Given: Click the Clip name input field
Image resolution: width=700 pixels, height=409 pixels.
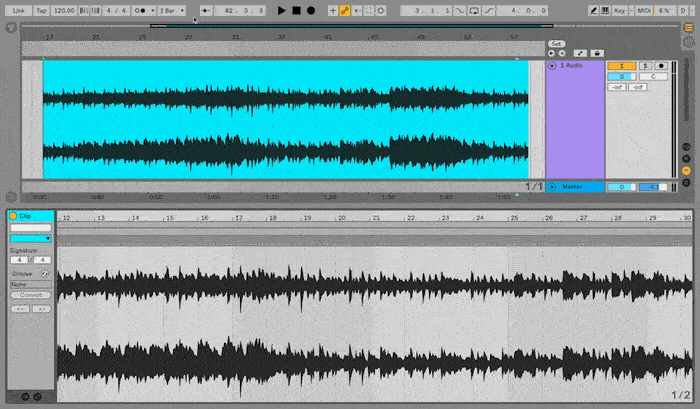Looking at the screenshot, I should click(x=31, y=228).
